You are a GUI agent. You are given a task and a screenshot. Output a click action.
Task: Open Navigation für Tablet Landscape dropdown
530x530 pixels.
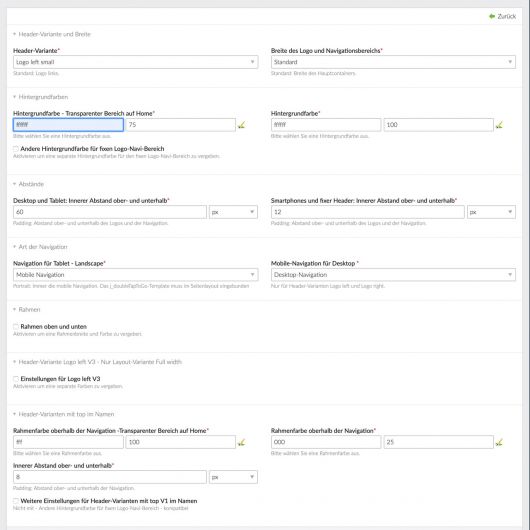click(x=136, y=275)
